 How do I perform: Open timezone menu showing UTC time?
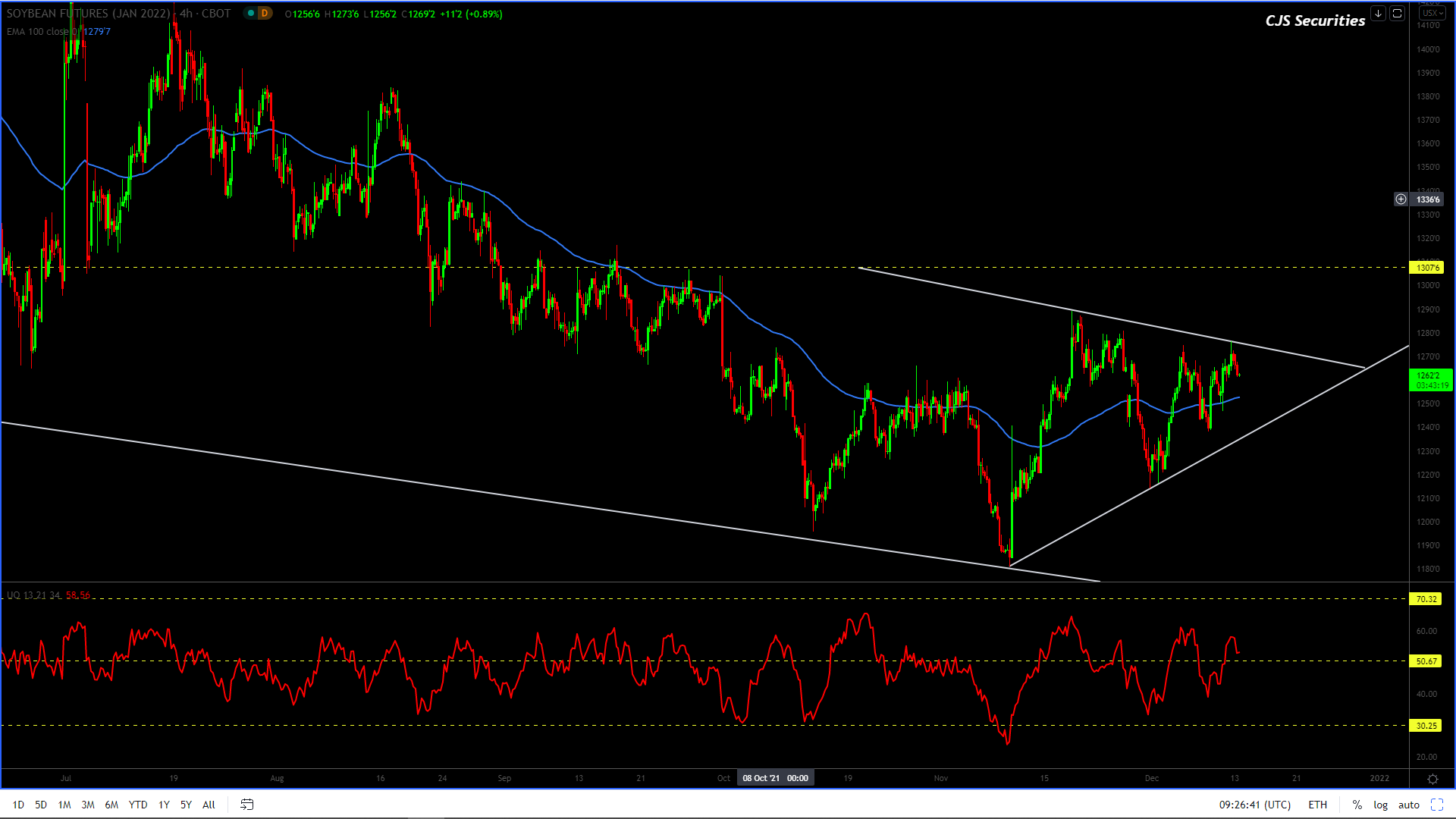pos(1254,805)
